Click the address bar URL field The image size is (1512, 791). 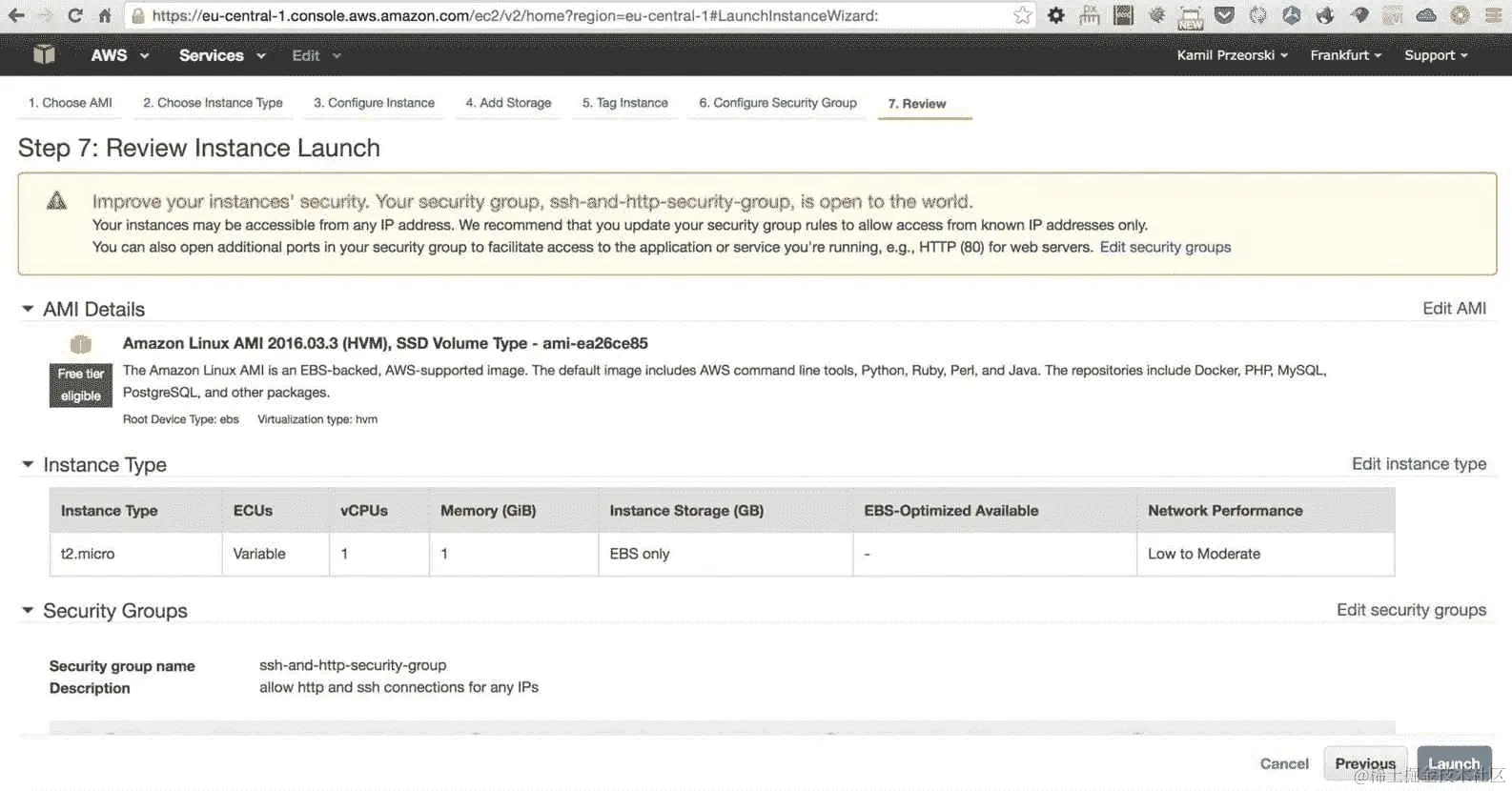[582, 16]
